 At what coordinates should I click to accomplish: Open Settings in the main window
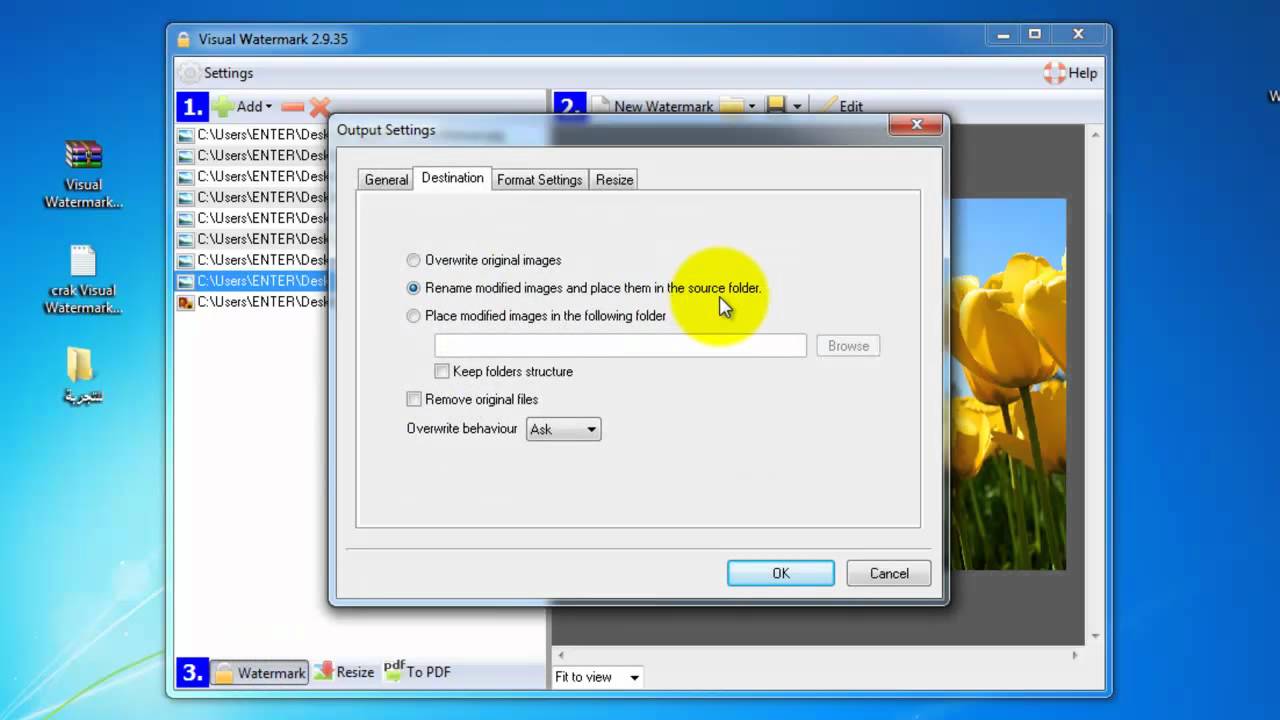[216, 73]
